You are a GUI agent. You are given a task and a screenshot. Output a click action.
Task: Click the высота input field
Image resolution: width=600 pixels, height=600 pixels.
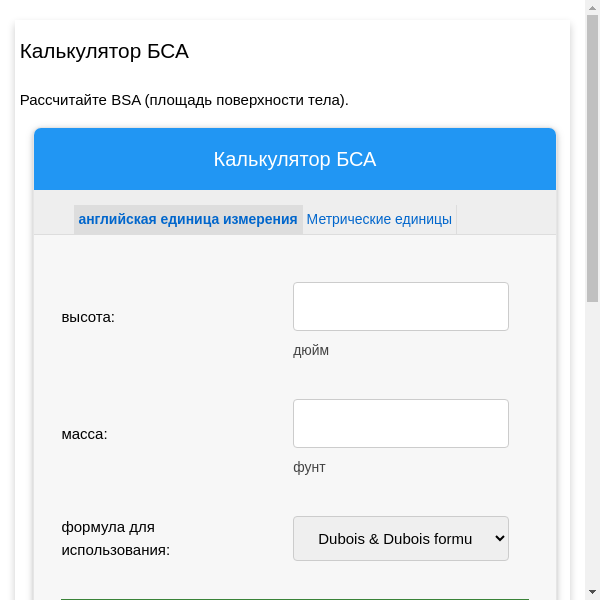400,306
